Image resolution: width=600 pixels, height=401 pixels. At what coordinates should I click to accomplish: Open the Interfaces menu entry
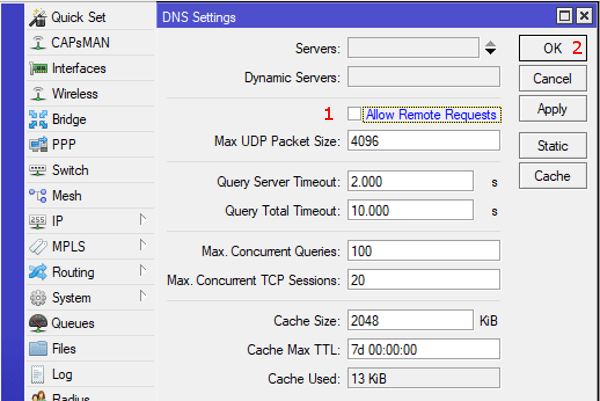point(90,68)
